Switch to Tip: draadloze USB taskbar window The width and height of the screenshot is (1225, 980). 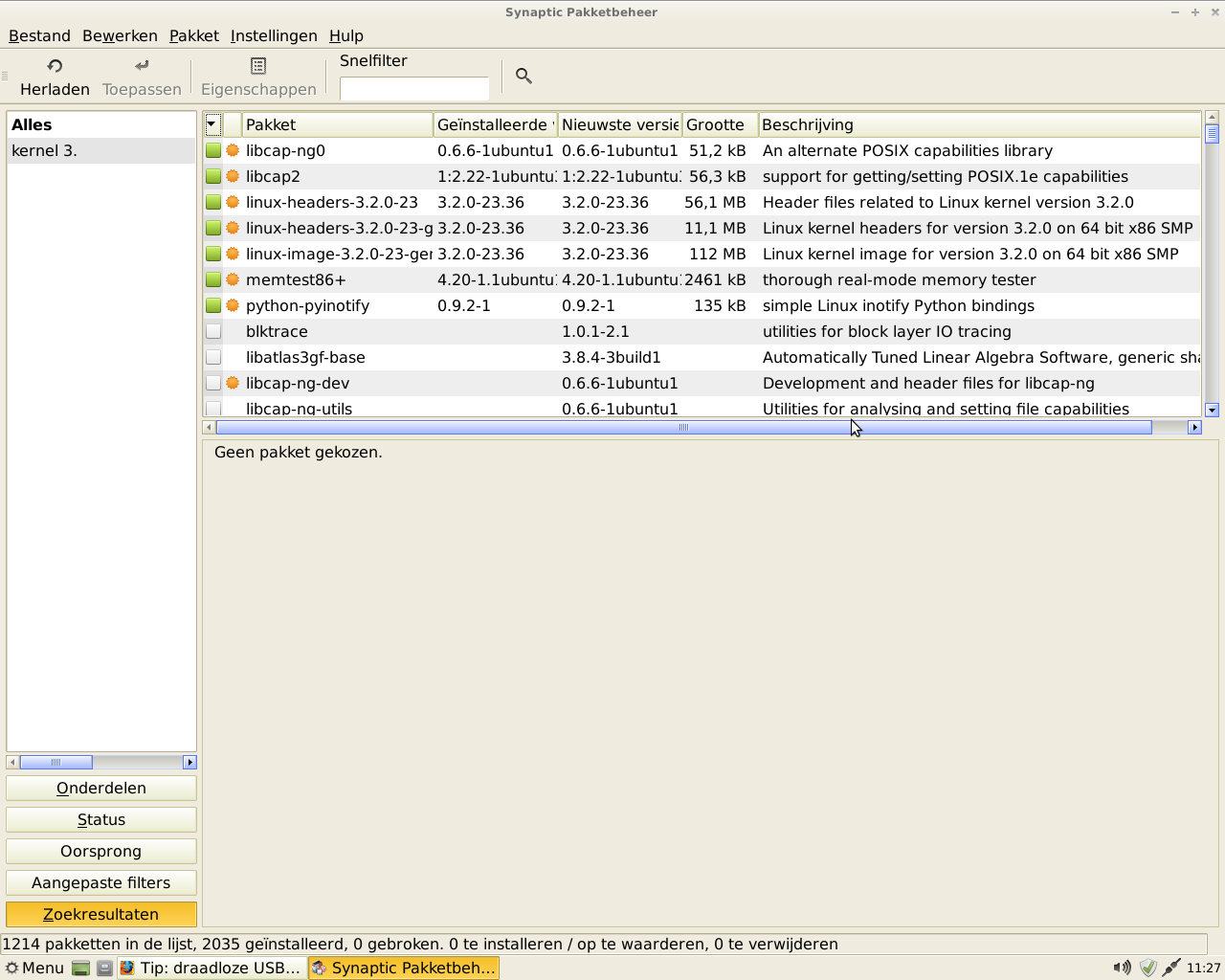[x=212, y=968]
